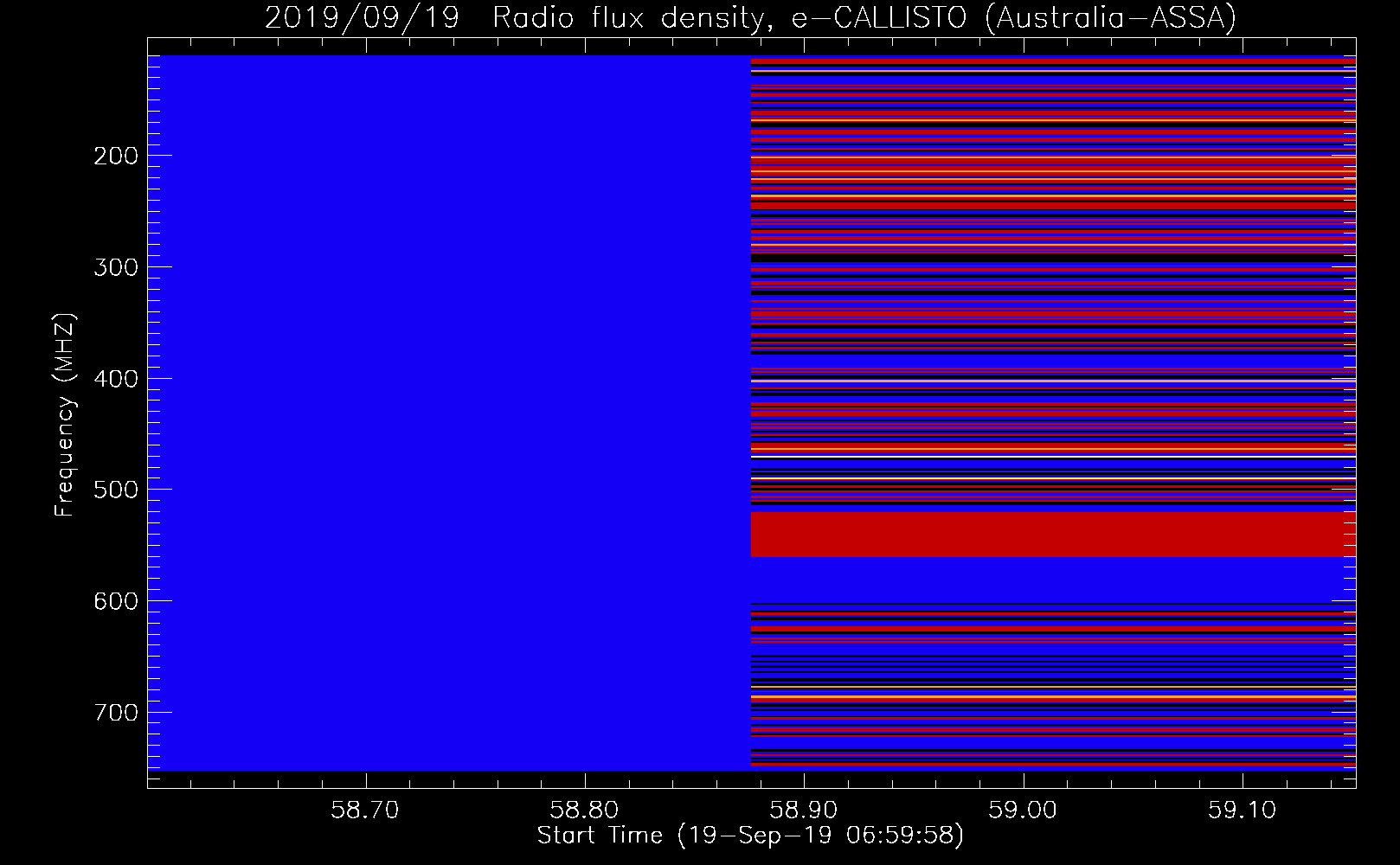Click the blue band just above 600 MHz
The width and height of the screenshot is (1400, 865).
point(1053,580)
